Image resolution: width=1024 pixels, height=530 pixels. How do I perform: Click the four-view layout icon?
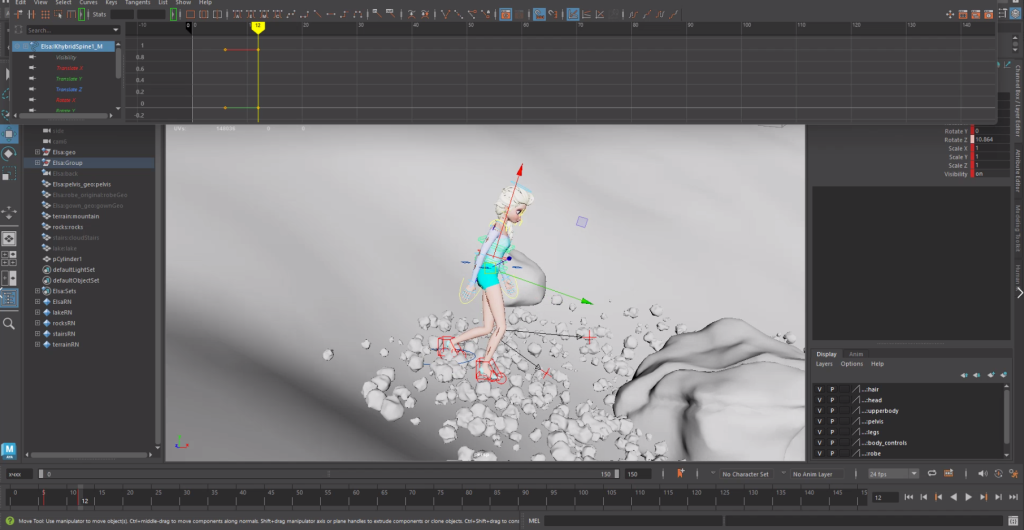click(8, 258)
